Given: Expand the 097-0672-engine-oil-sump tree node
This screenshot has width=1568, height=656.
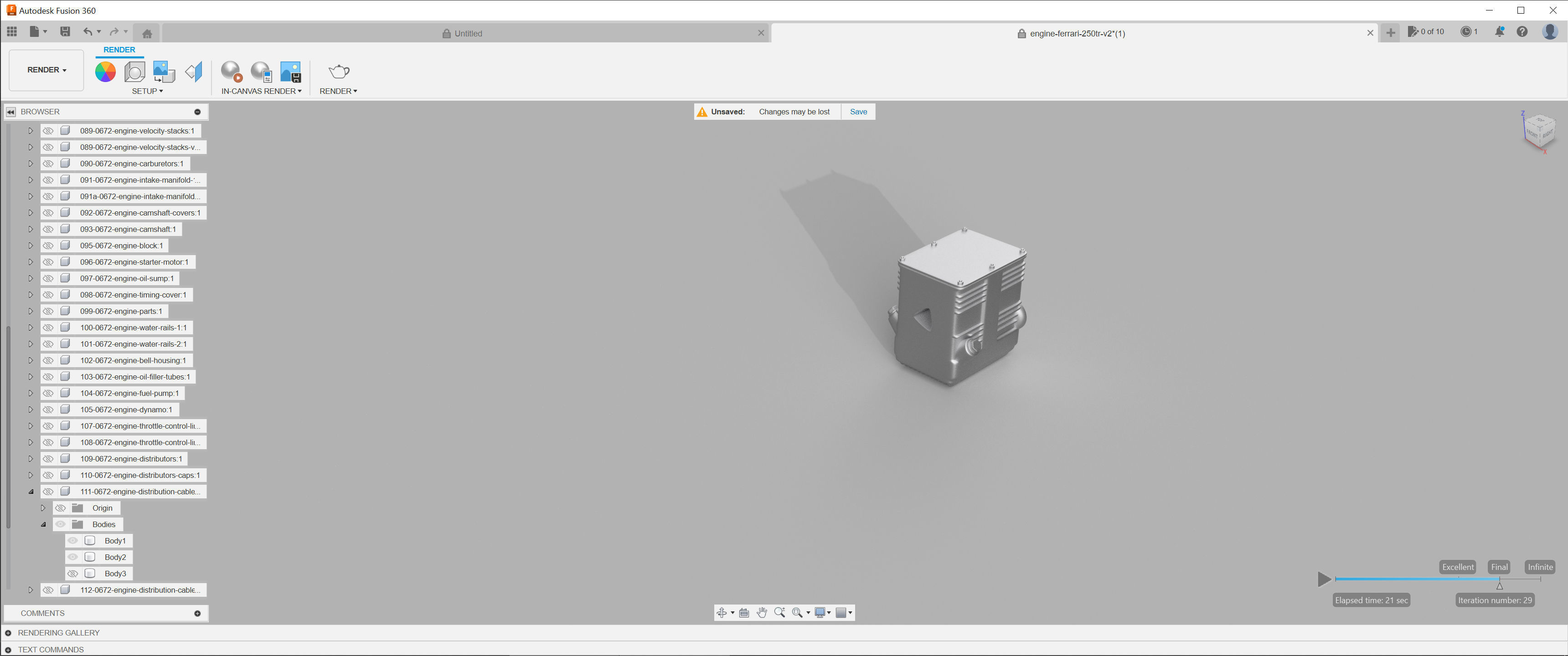Looking at the screenshot, I should (x=31, y=279).
